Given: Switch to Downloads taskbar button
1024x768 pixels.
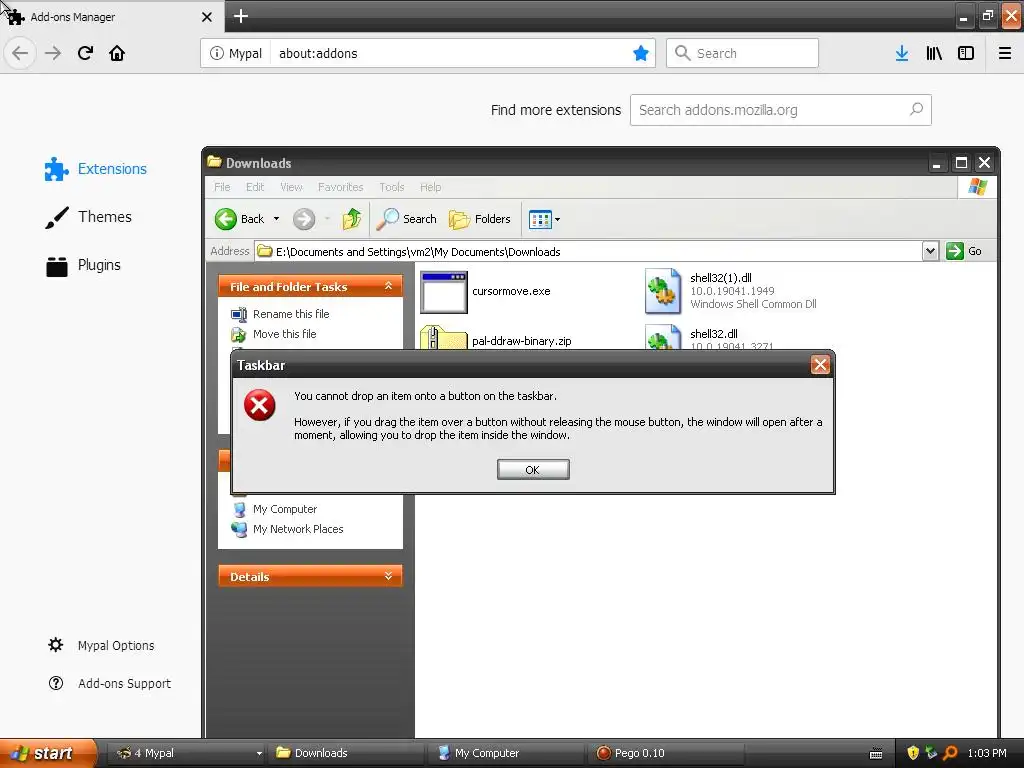Looking at the screenshot, I should point(346,753).
